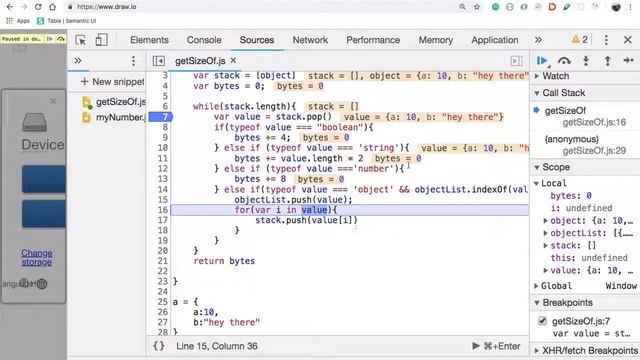Screen dimensions: 640x360
Task: Go to the browser home page
Action: [52, 7]
